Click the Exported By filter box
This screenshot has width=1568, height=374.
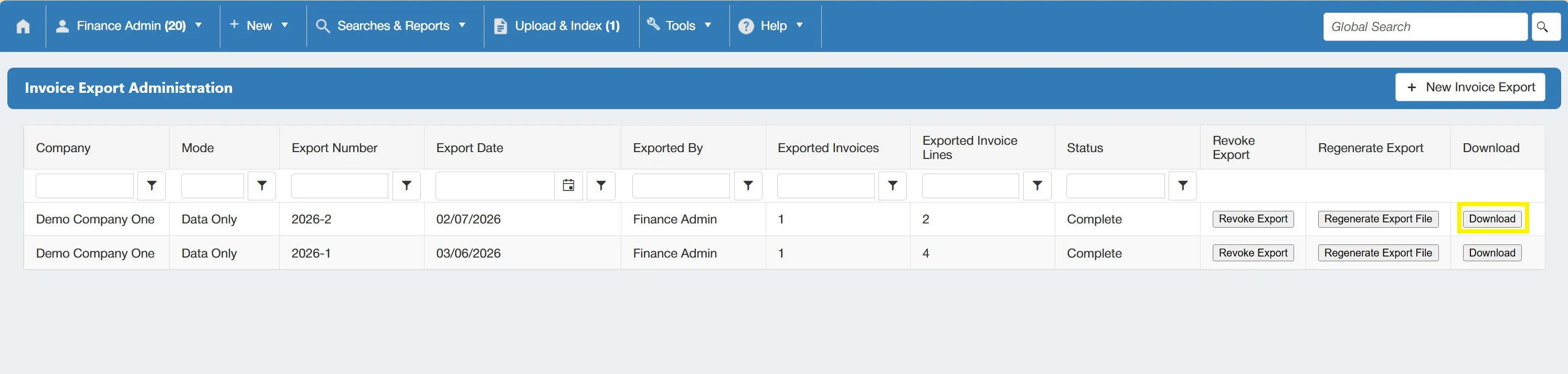[x=681, y=186]
